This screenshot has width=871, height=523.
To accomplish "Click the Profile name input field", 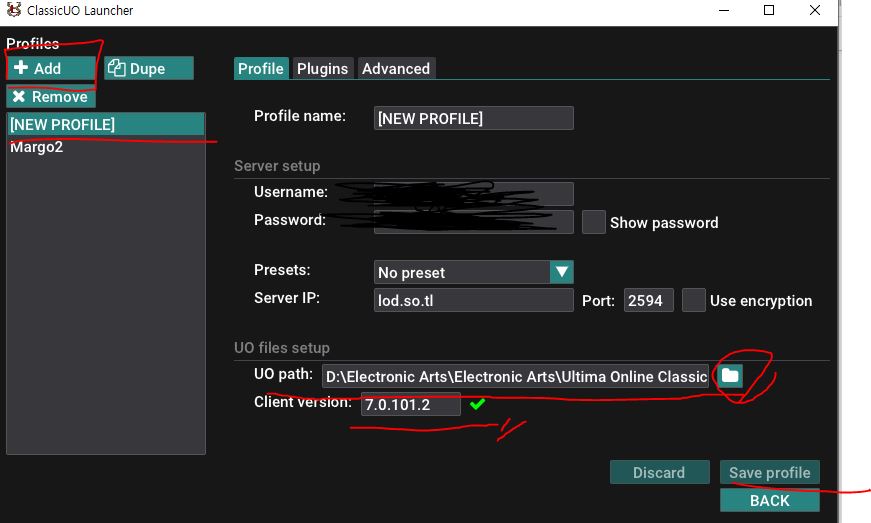I will tap(474, 118).
